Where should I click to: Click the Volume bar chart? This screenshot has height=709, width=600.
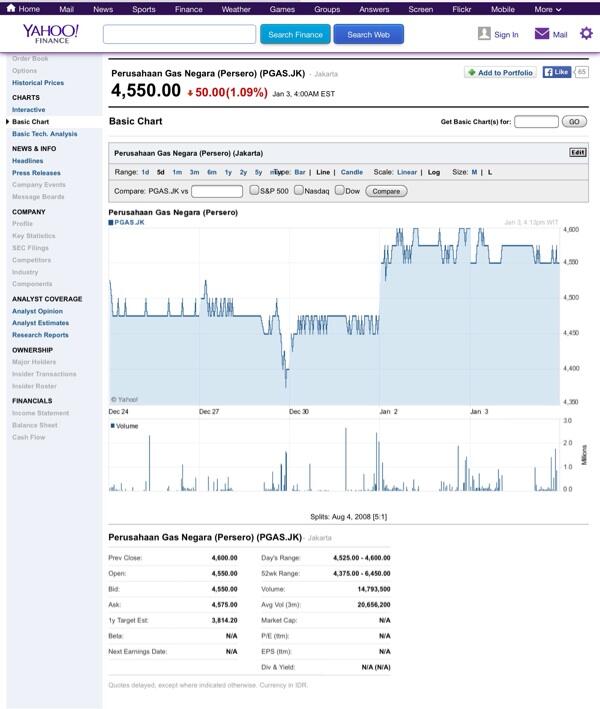[x=335, y=455]
